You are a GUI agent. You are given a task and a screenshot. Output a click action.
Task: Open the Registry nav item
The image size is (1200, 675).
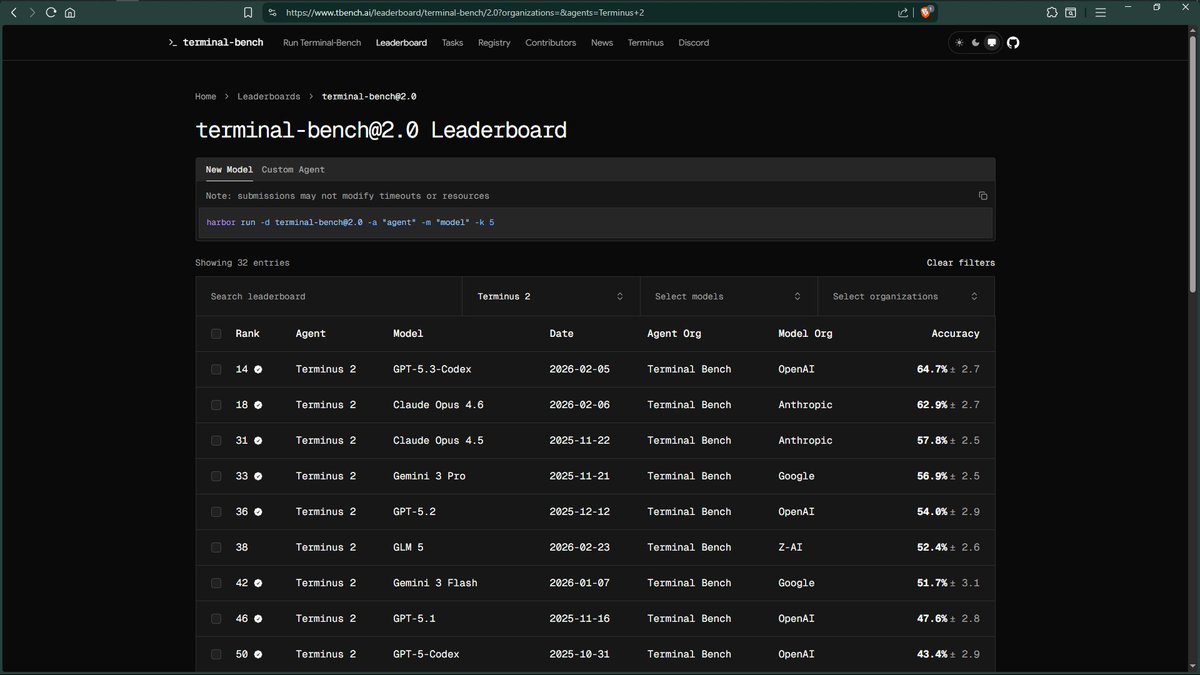494,43
